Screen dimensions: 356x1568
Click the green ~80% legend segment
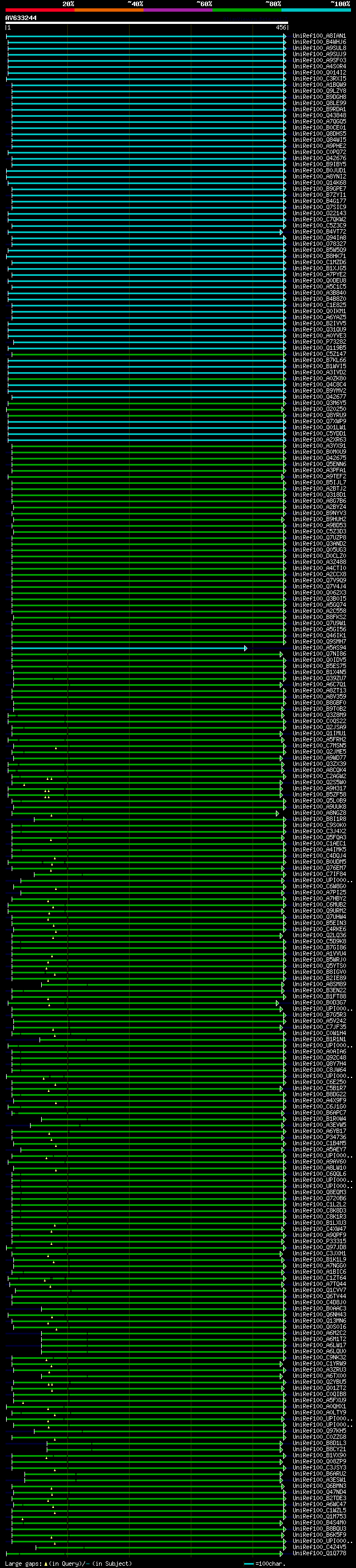(x=247, y=10)
